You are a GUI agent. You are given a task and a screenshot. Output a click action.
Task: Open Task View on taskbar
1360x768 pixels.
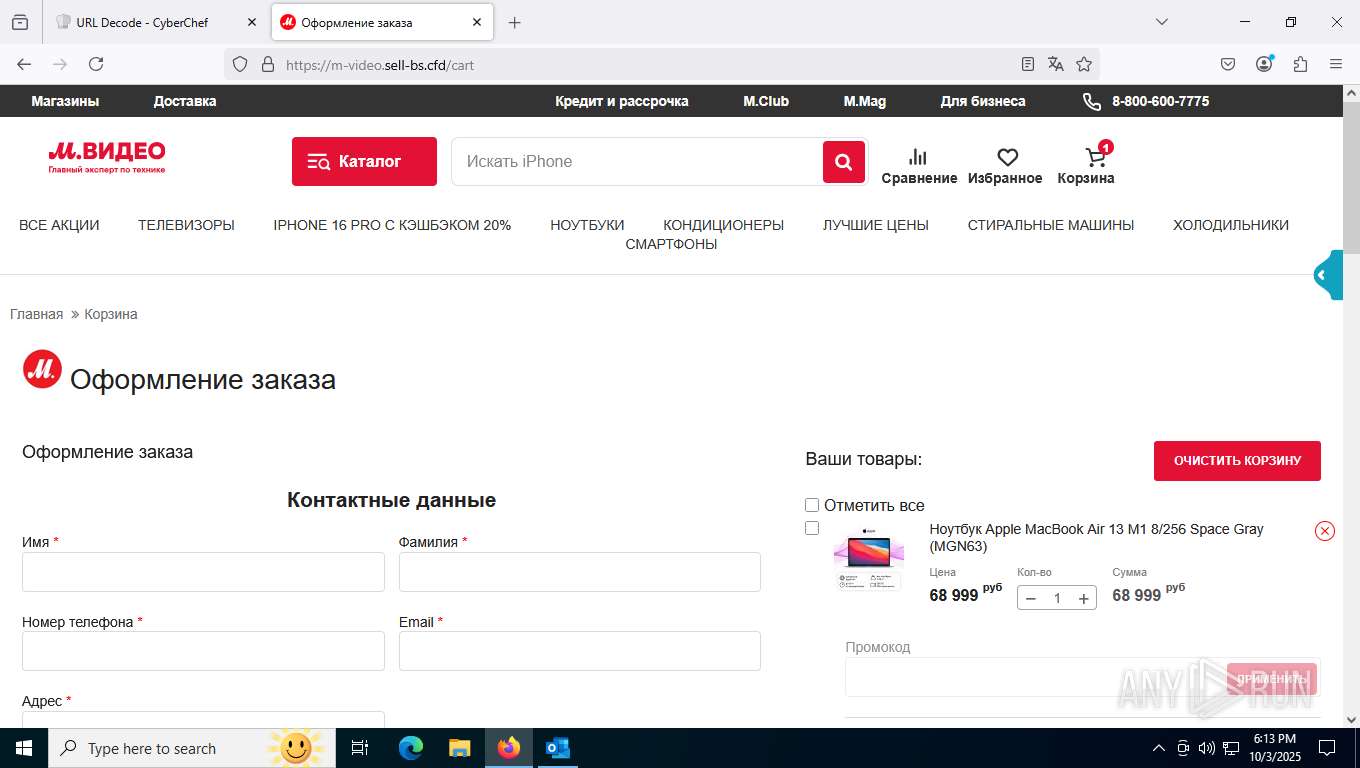click(360, 748)
